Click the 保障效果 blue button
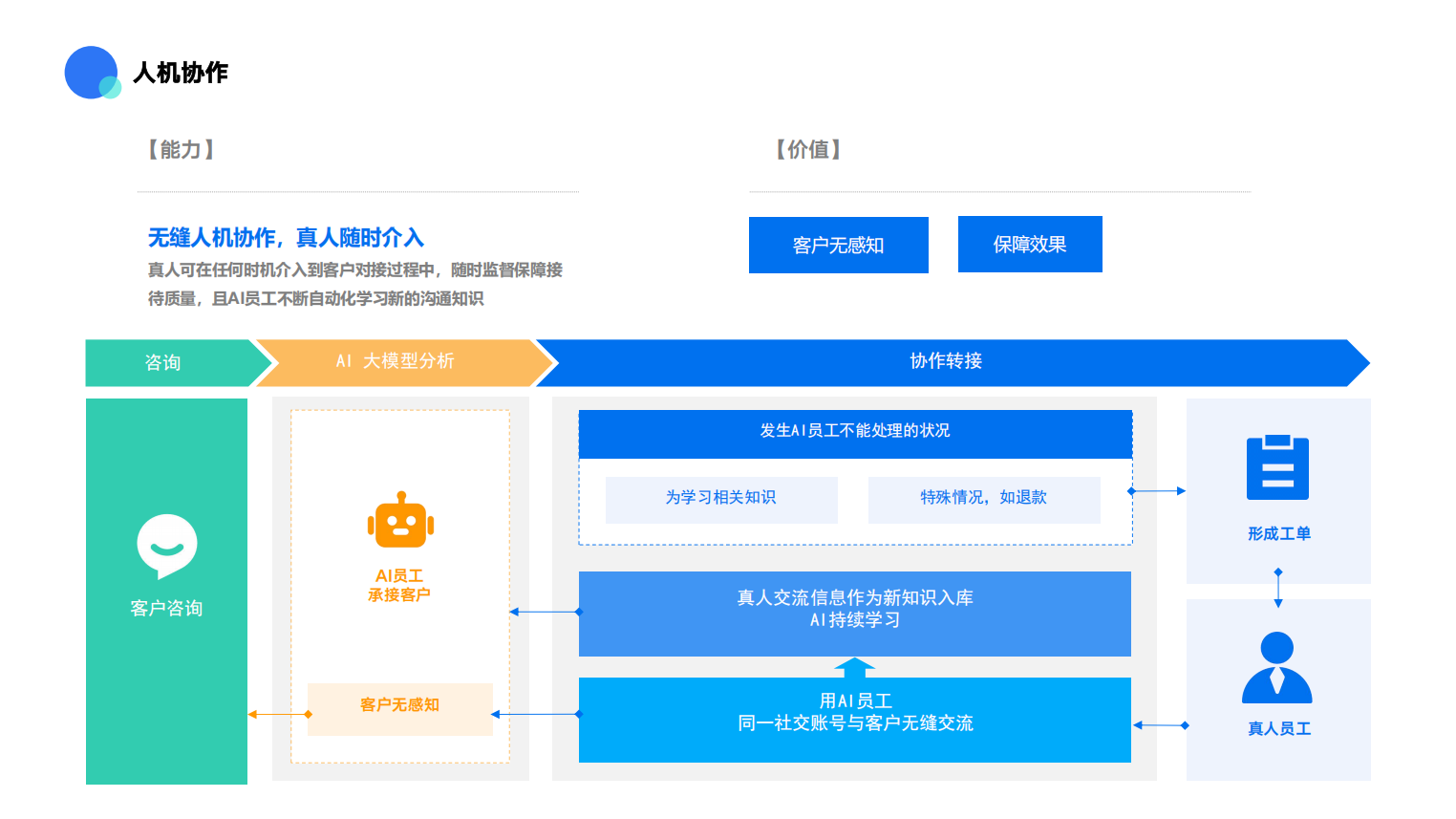The height and width of the screenshot is (819, 1456). pos(1030,244)
